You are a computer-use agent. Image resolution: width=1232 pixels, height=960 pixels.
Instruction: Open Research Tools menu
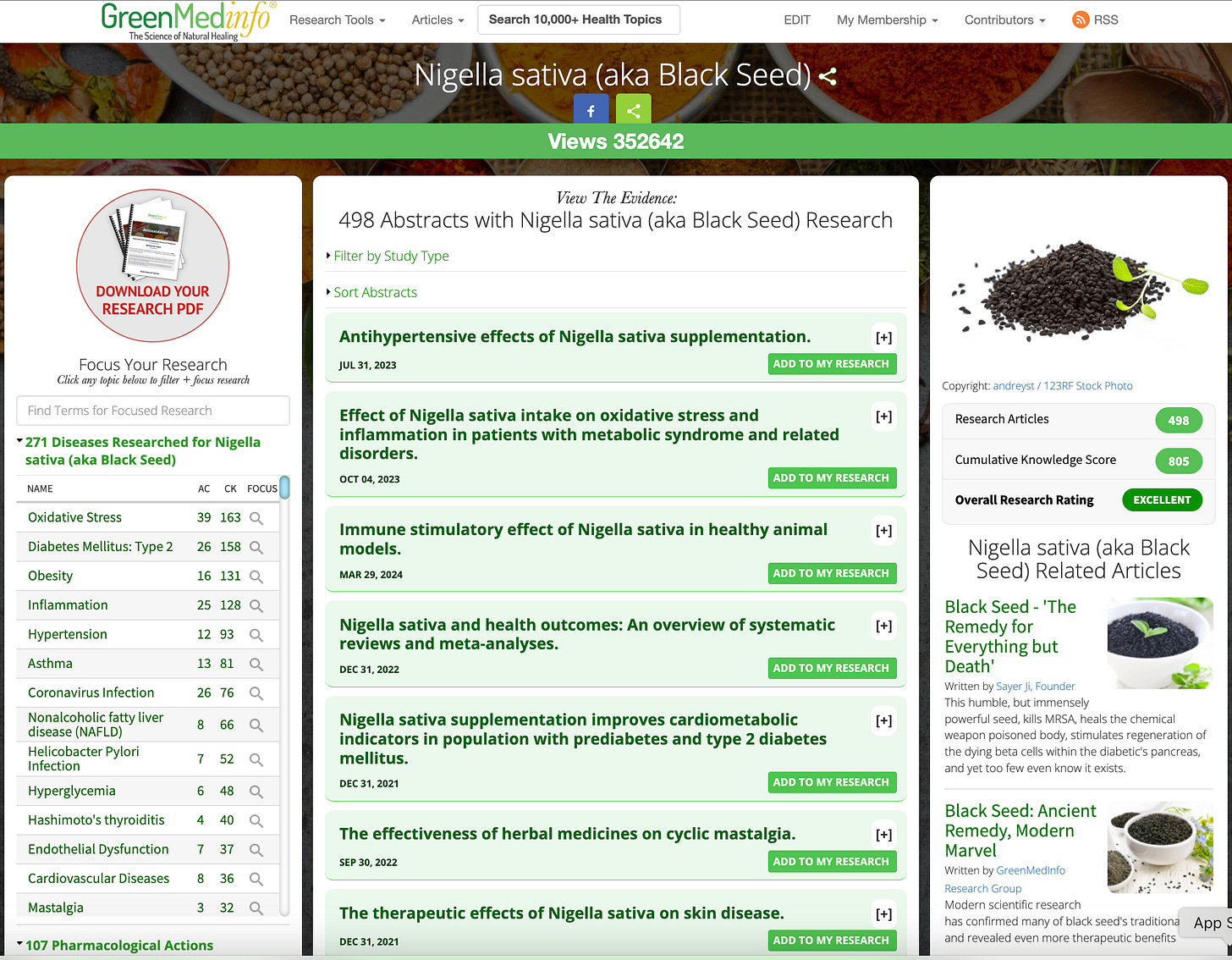click(x=337, y=19)
